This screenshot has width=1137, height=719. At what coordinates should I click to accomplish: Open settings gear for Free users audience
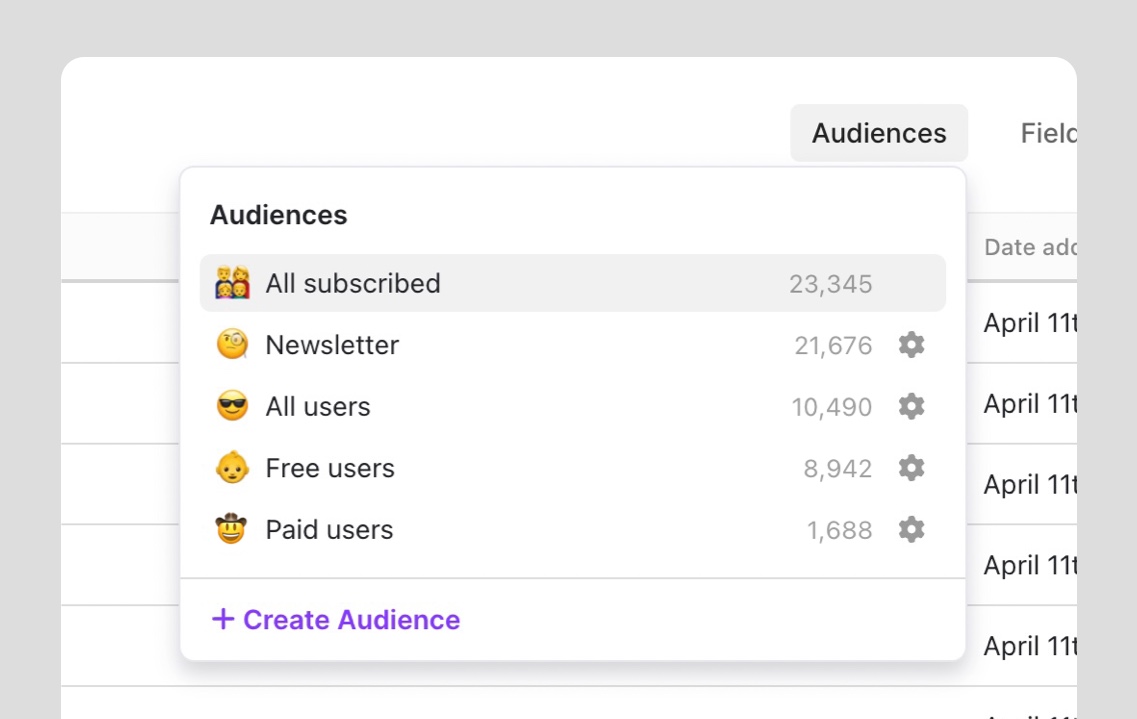point(911,468)
